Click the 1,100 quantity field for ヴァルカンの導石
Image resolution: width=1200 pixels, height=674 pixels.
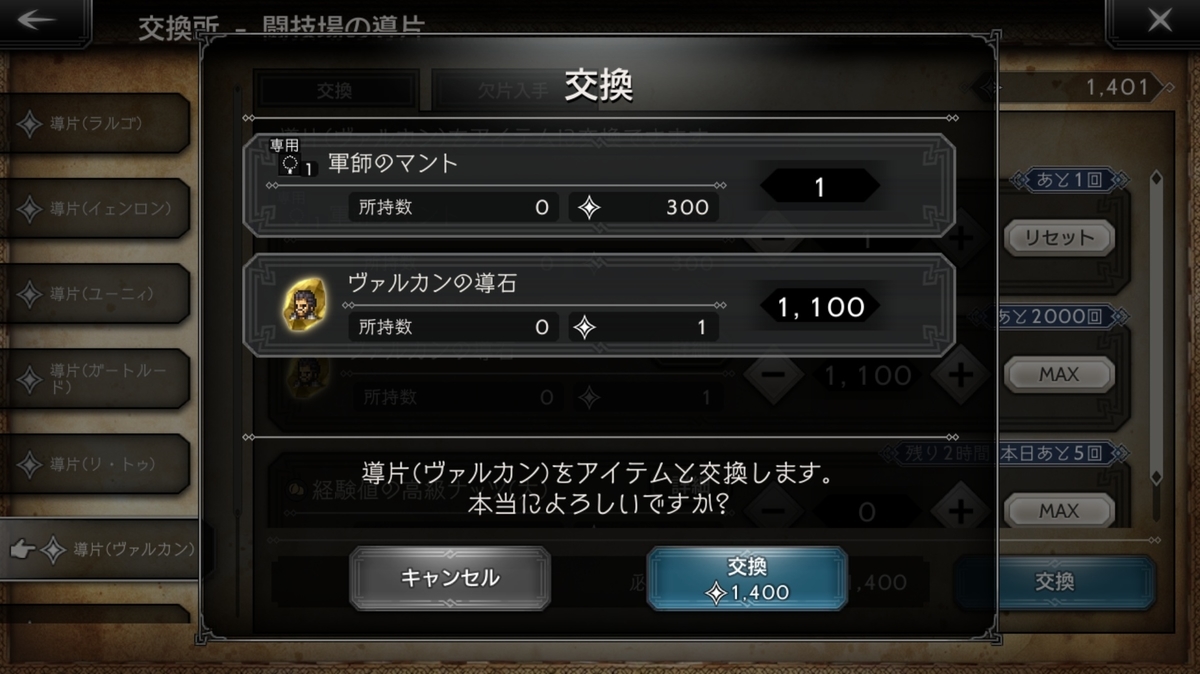pos(820,307)
